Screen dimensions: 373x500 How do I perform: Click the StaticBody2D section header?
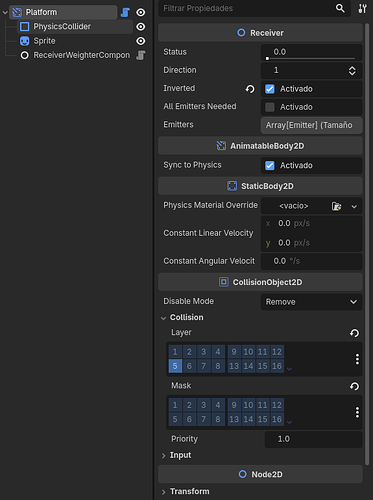(x=260, y=186)
